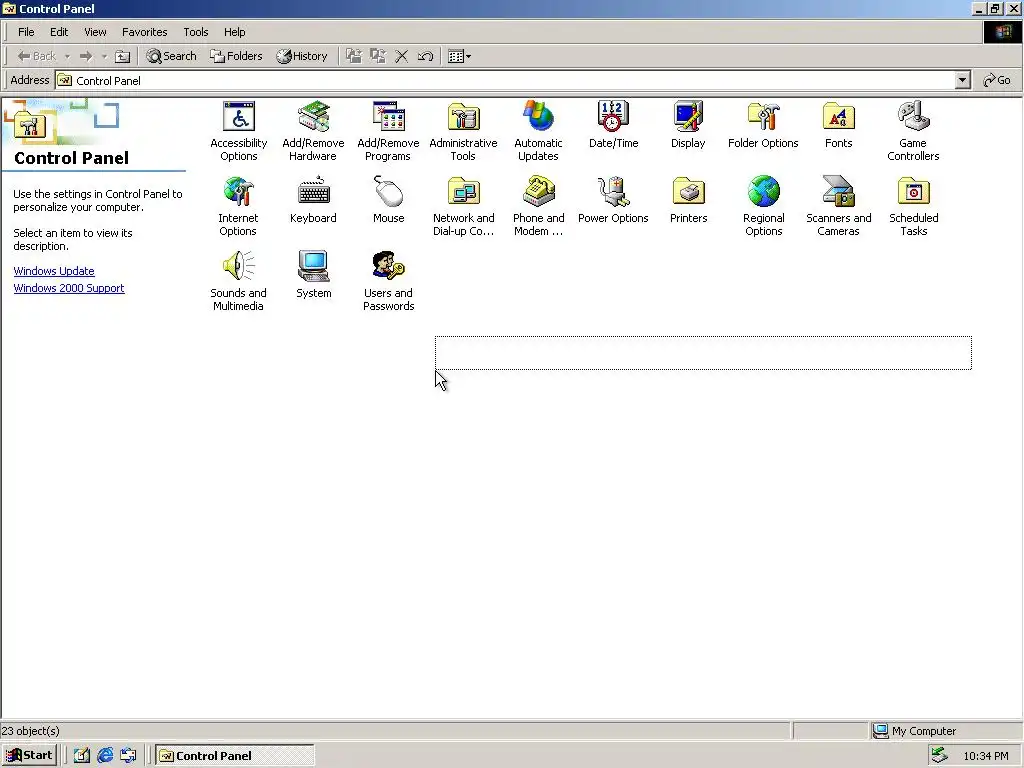Viewport: 1024px width, 768px height.
Task: Open the Address bar dropdown
Action: pyautogui.click(x=962, y=80)
